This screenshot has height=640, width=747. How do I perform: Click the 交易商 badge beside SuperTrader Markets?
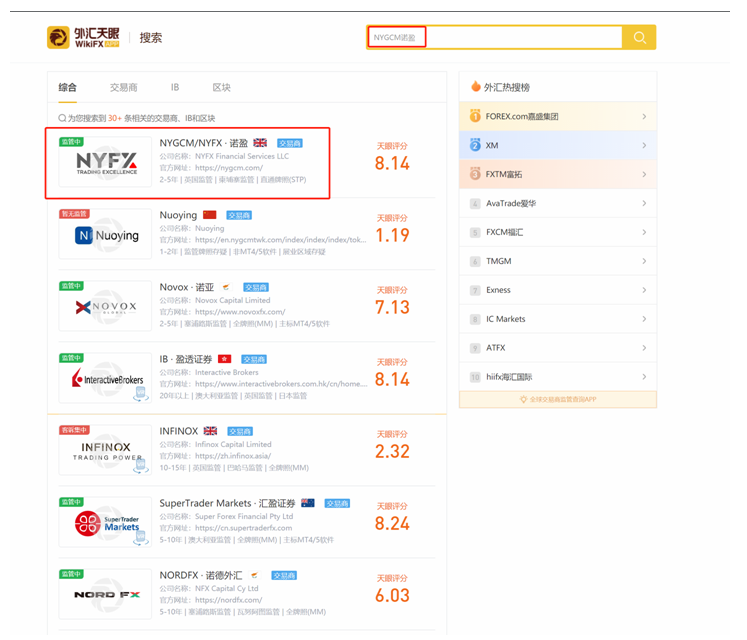[x=337, y=503]
